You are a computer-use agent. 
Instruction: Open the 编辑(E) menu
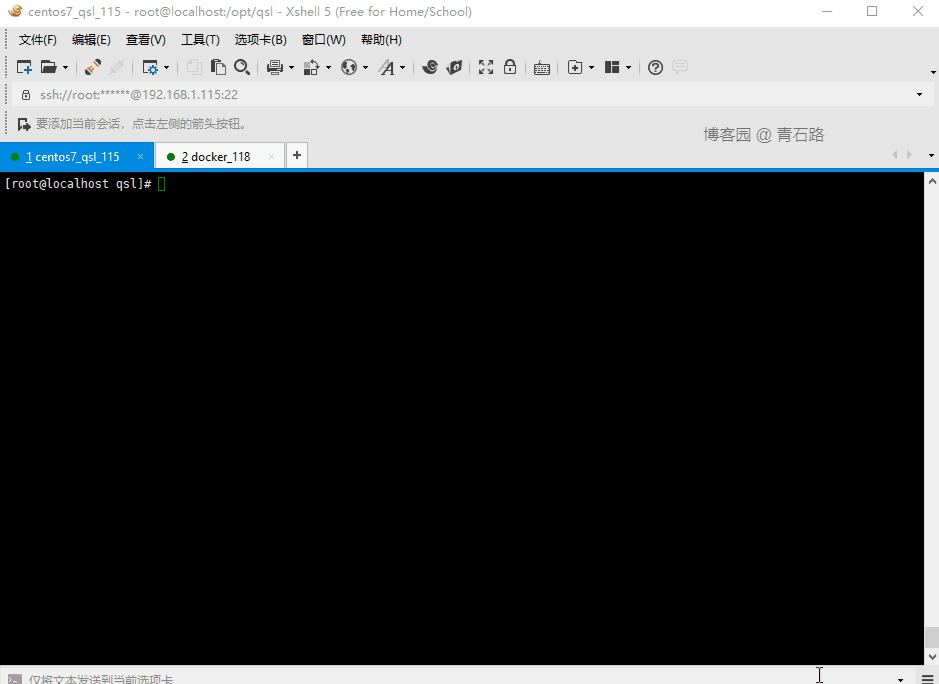tap(91, 40)
